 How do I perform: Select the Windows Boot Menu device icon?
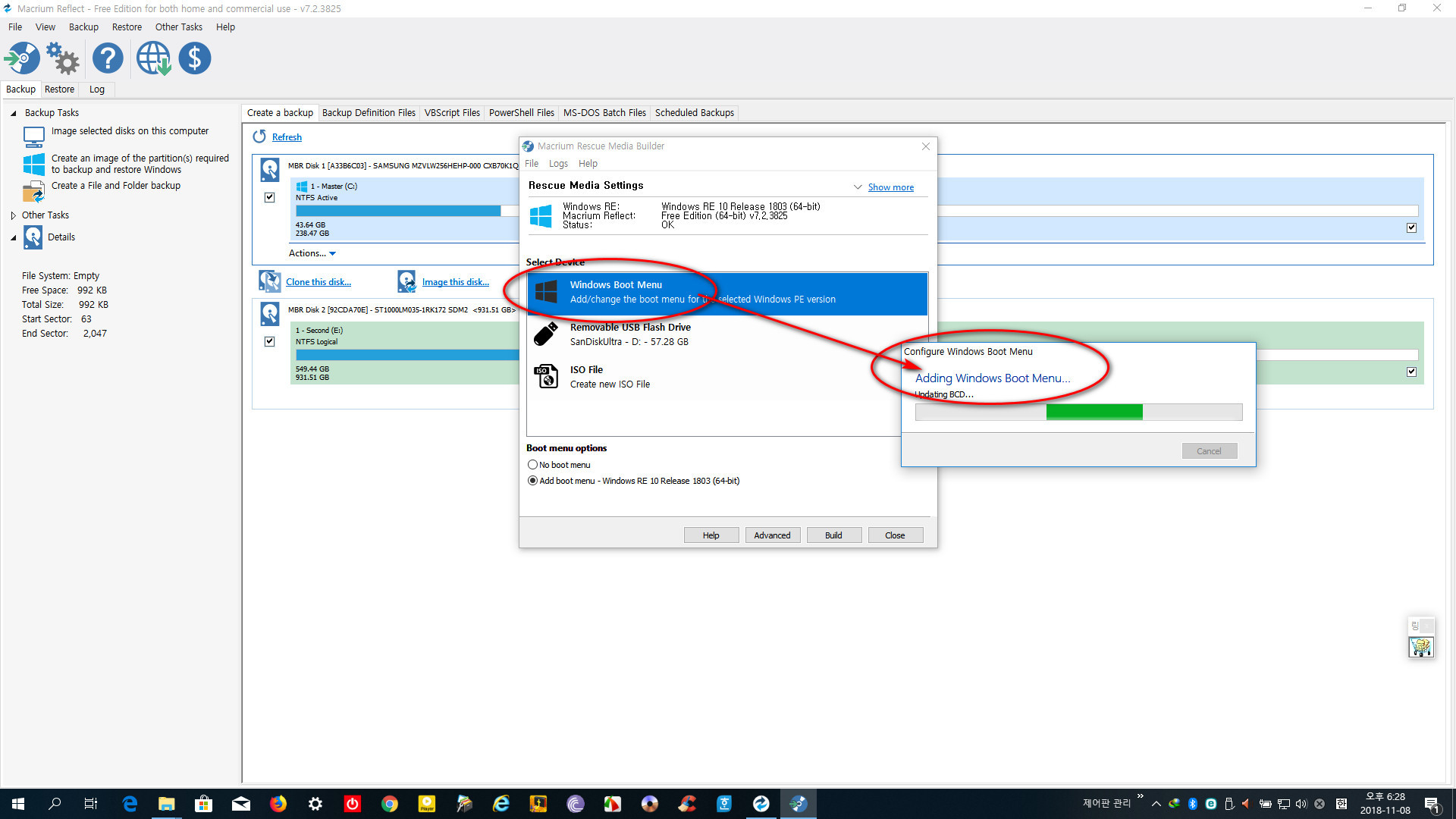point(545,292)
